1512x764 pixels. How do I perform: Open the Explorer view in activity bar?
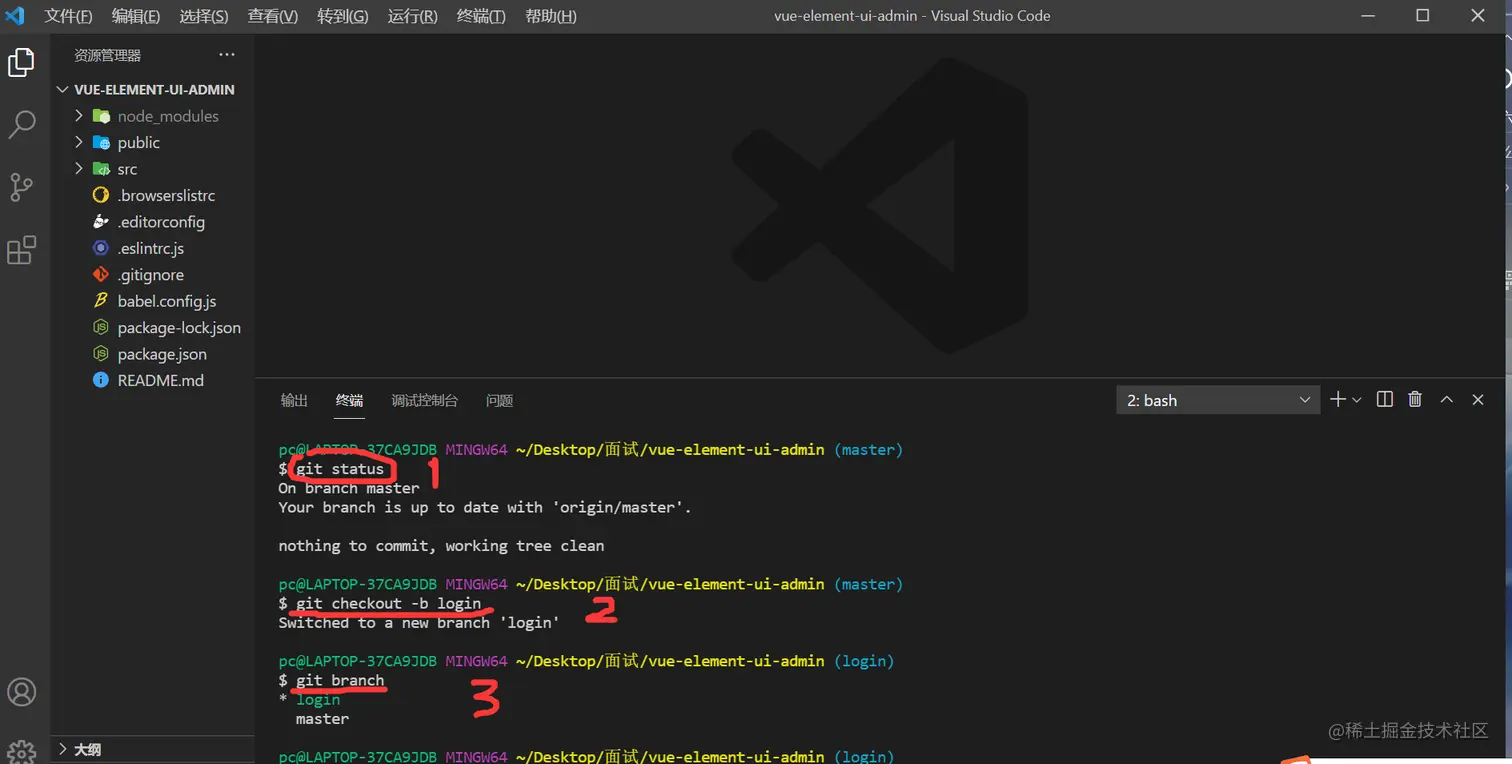(21, 62)
